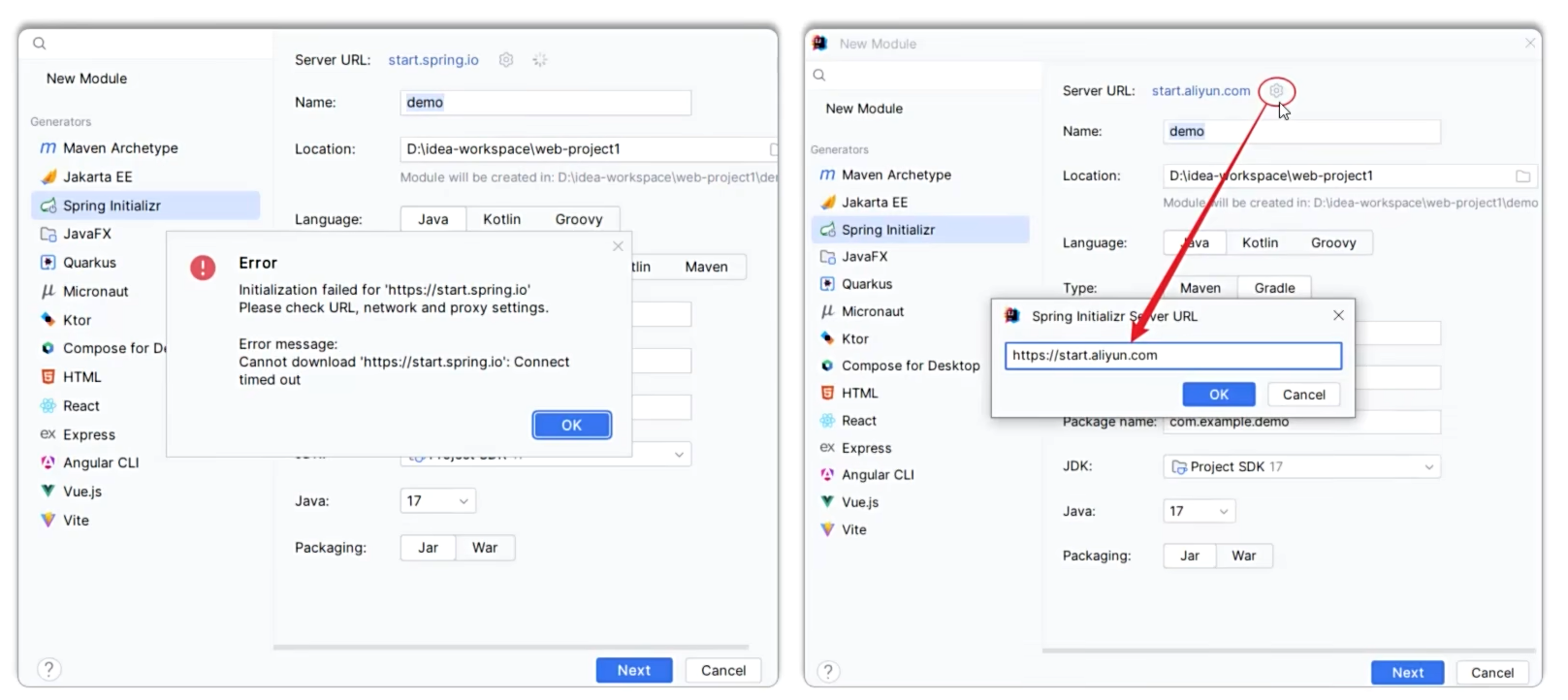Screen dimensions: 1568x700
Task: Close the Server URL dialog
Action: click(1338, 315)
